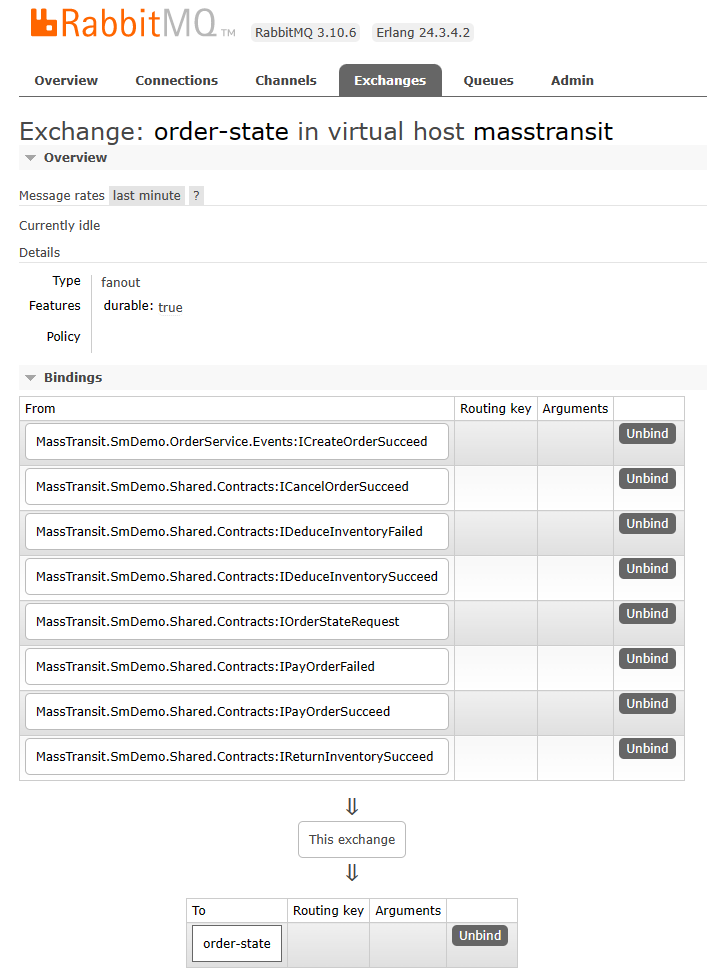Viewport: 707px width, 973px height.
Task: Unbind the order-state queue destination
Action: tap(480, 936)
